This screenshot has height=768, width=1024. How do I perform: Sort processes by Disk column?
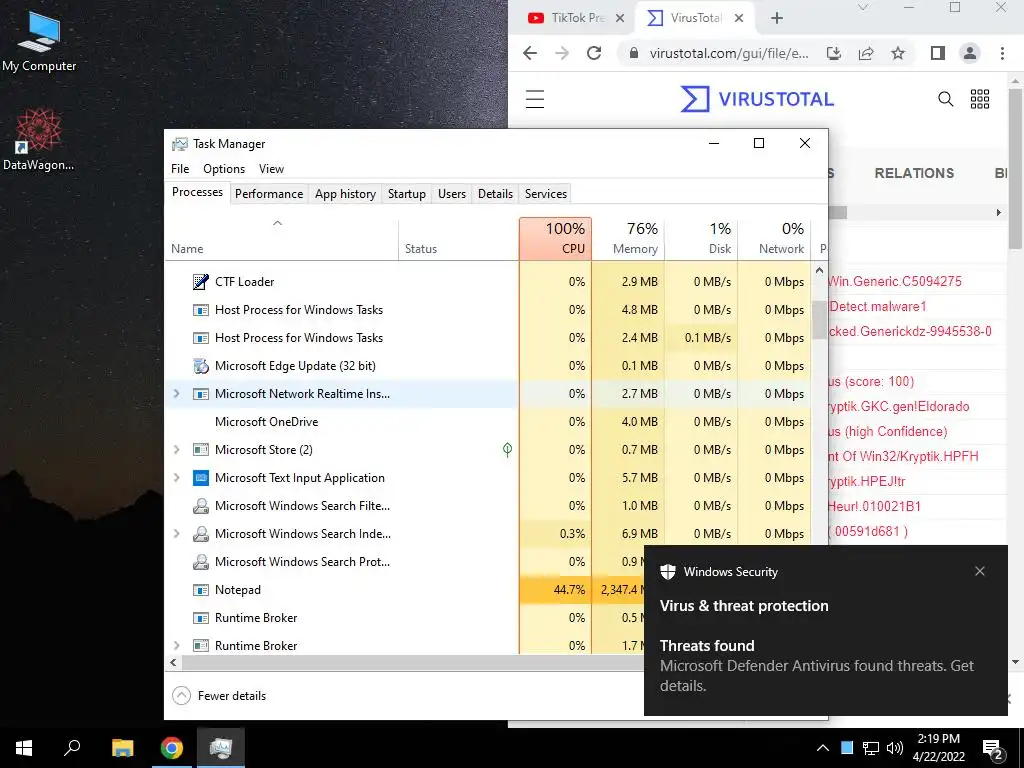coord(701,238)
